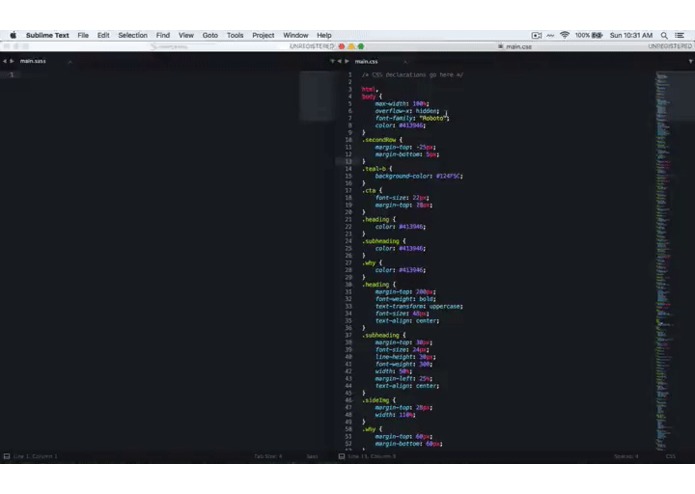Viewport: 695px width, 494px height.
Task: Open the Project menu
Action: click(x=263, y=35)
